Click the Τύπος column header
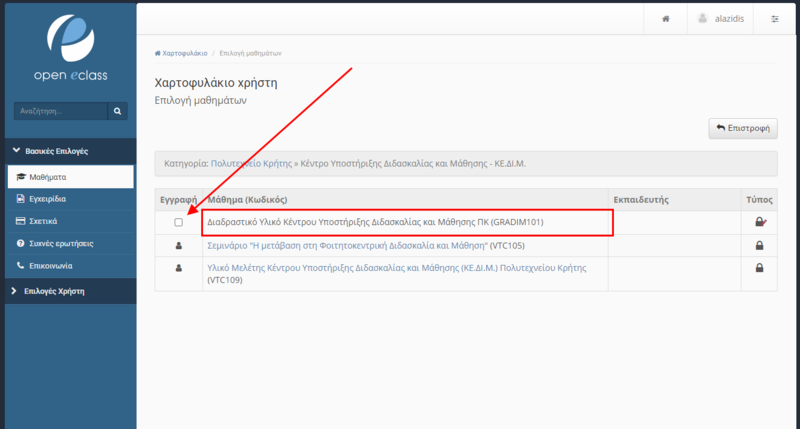Viewport: 800px width, 429px height. point(759,199)
